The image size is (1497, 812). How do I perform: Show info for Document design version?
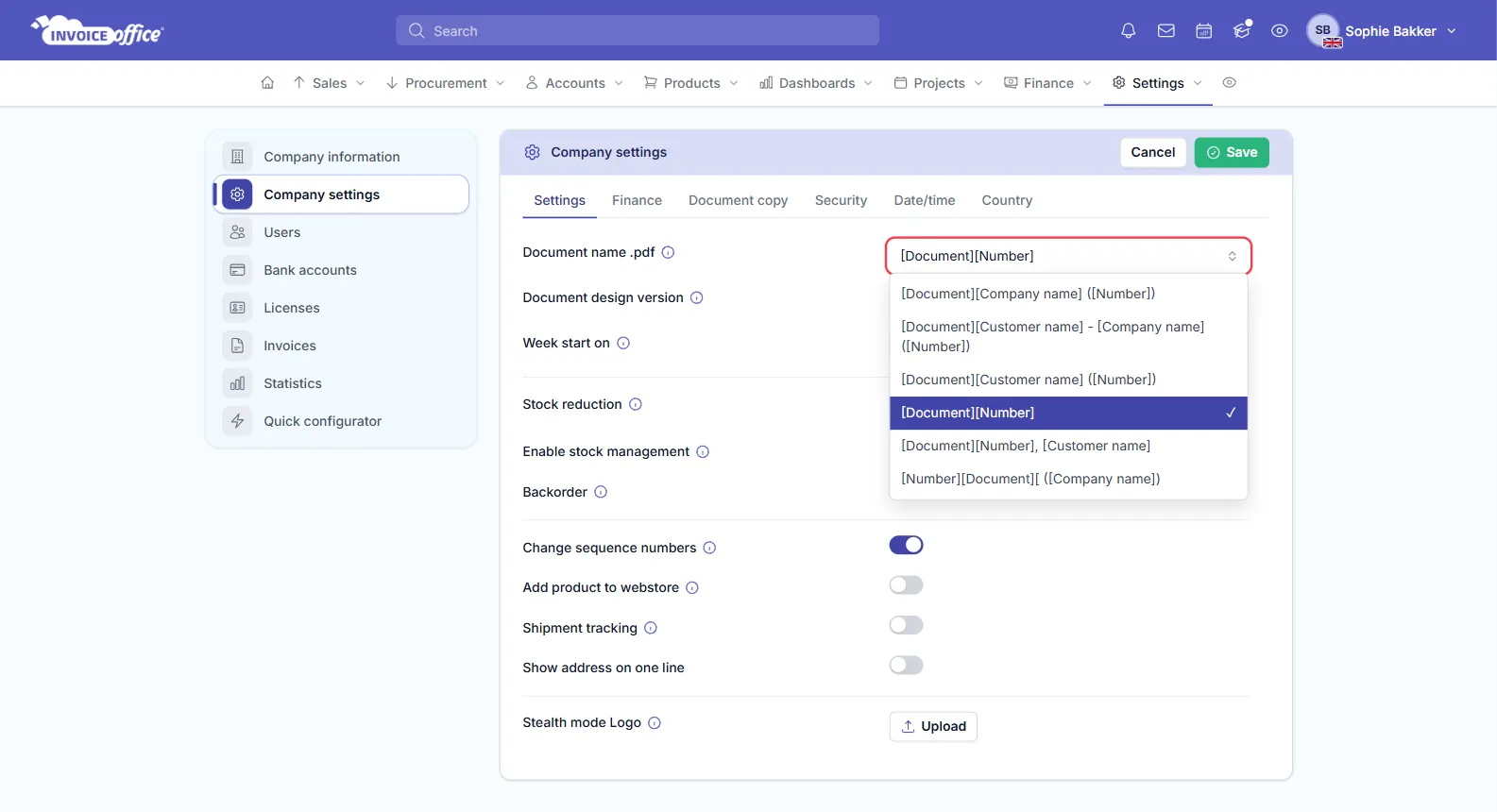point(697,297)
